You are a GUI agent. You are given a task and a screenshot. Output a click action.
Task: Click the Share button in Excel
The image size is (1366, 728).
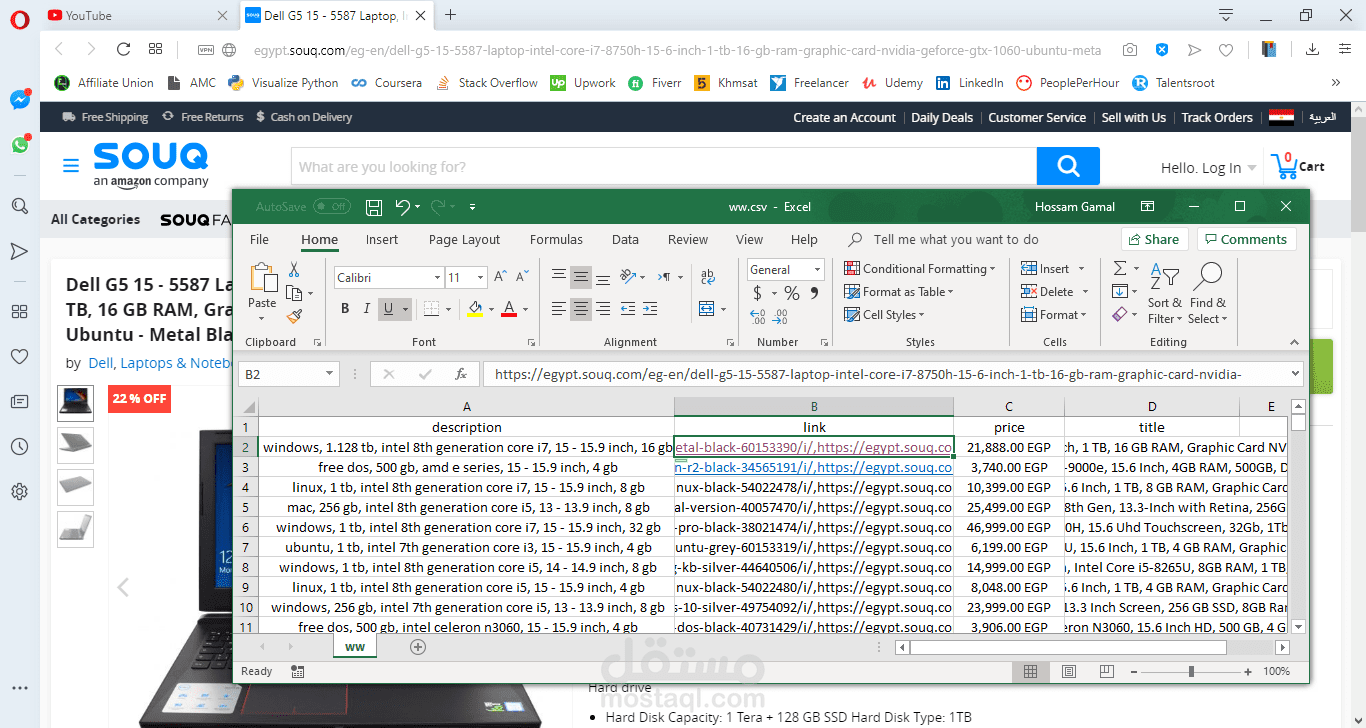point(1154,239)
